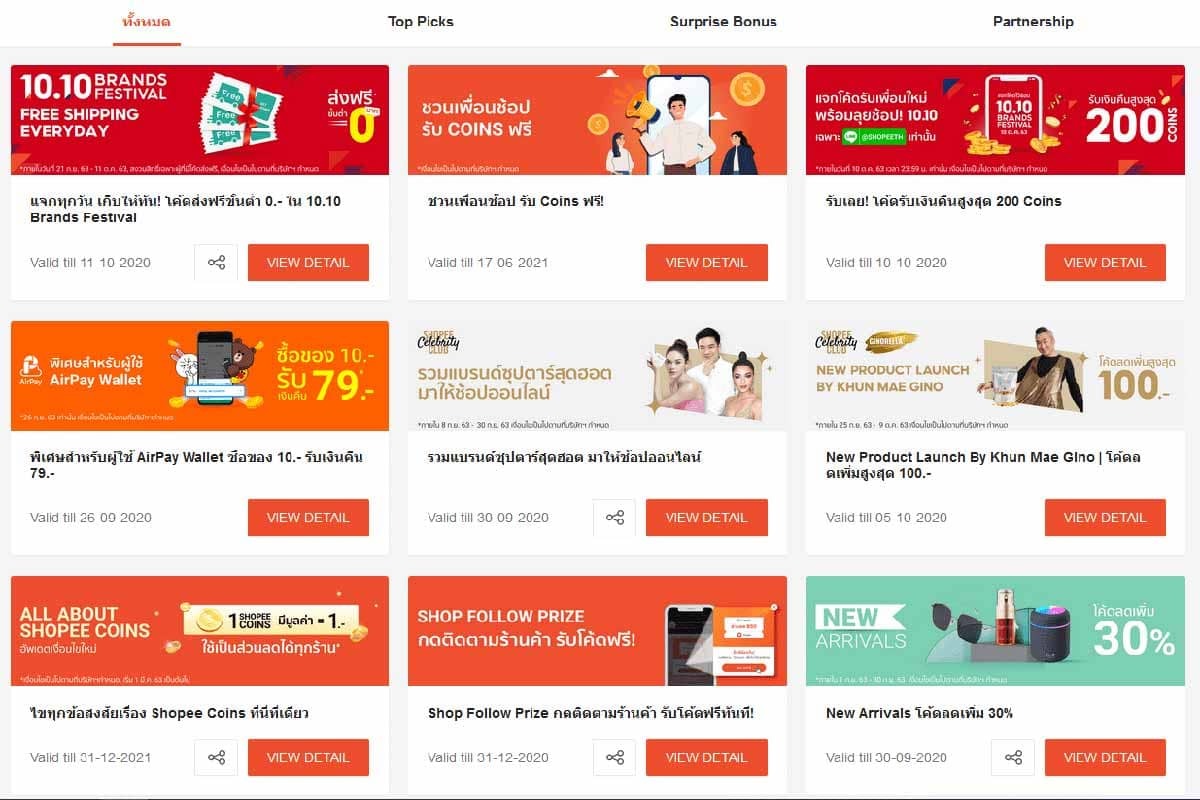View detail for New Arrivals 30% discount
This screenshot has height=800, width=1200.
coord(1105,758)
